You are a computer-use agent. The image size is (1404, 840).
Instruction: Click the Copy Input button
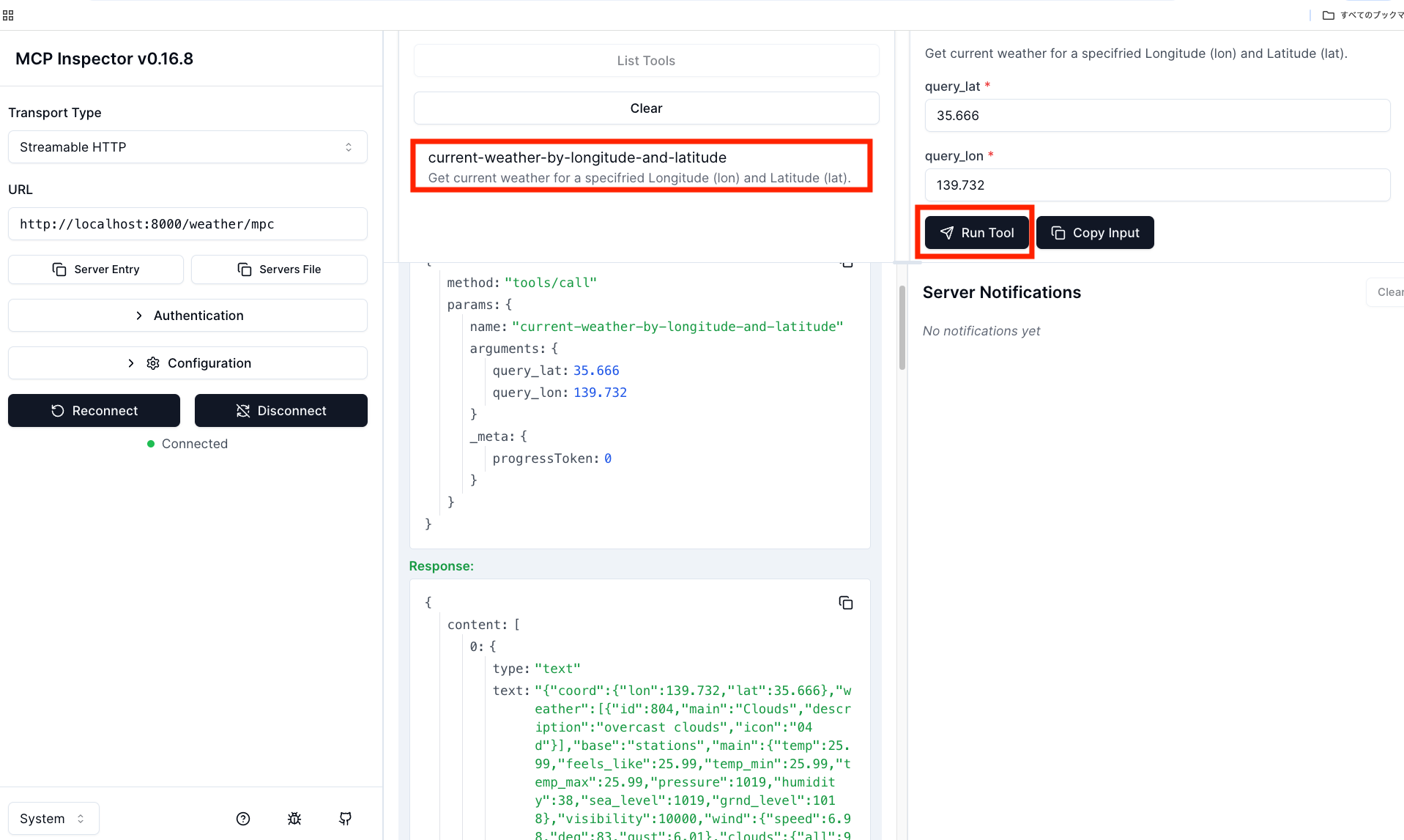(x=1095, y=232)
